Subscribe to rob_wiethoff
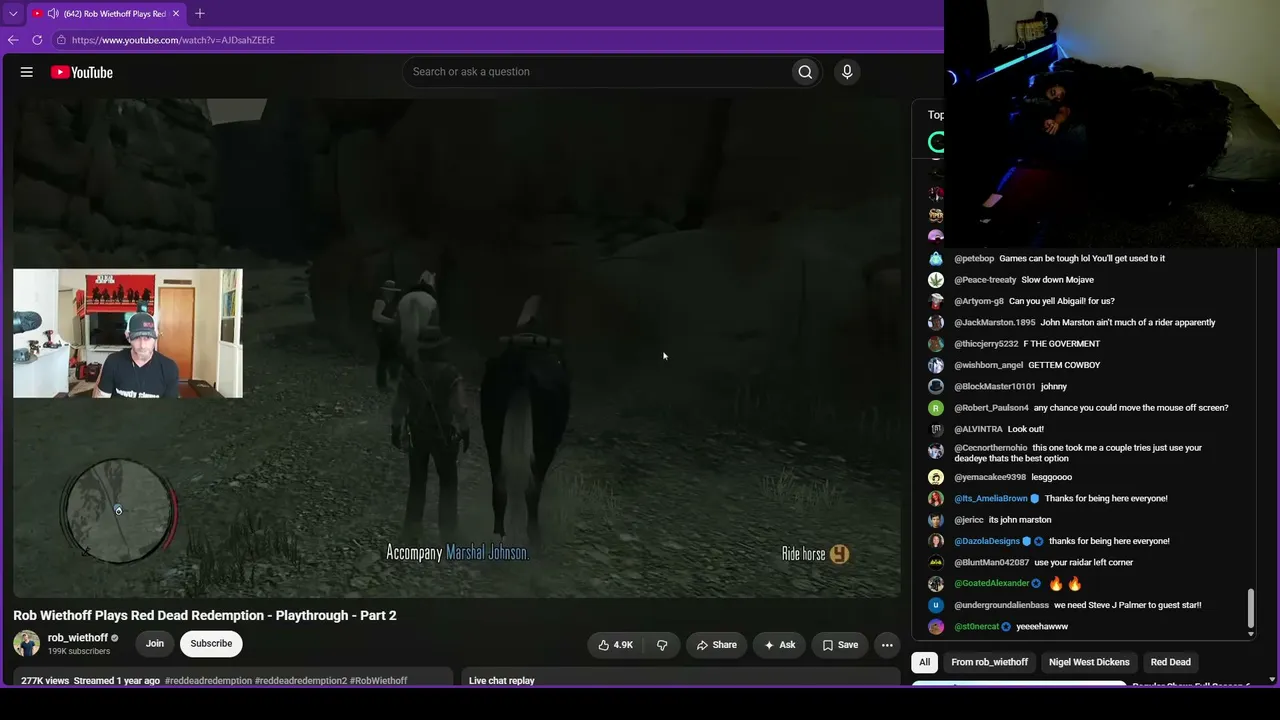 [211, 644]
